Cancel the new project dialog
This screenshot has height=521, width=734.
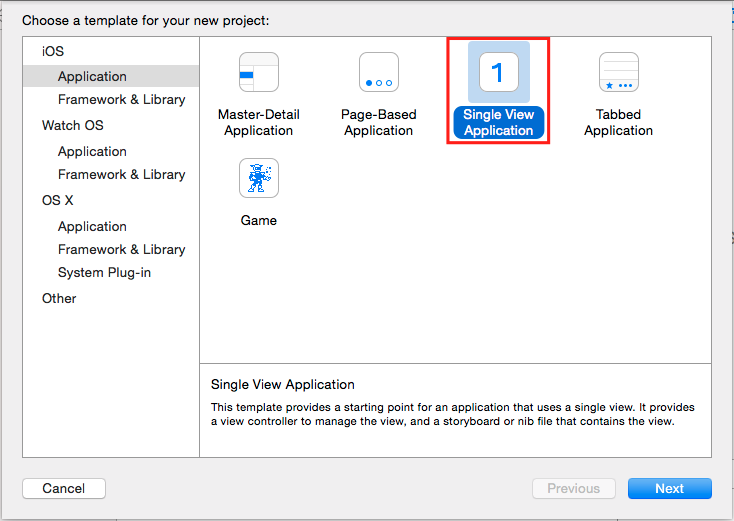click(64, 489)
